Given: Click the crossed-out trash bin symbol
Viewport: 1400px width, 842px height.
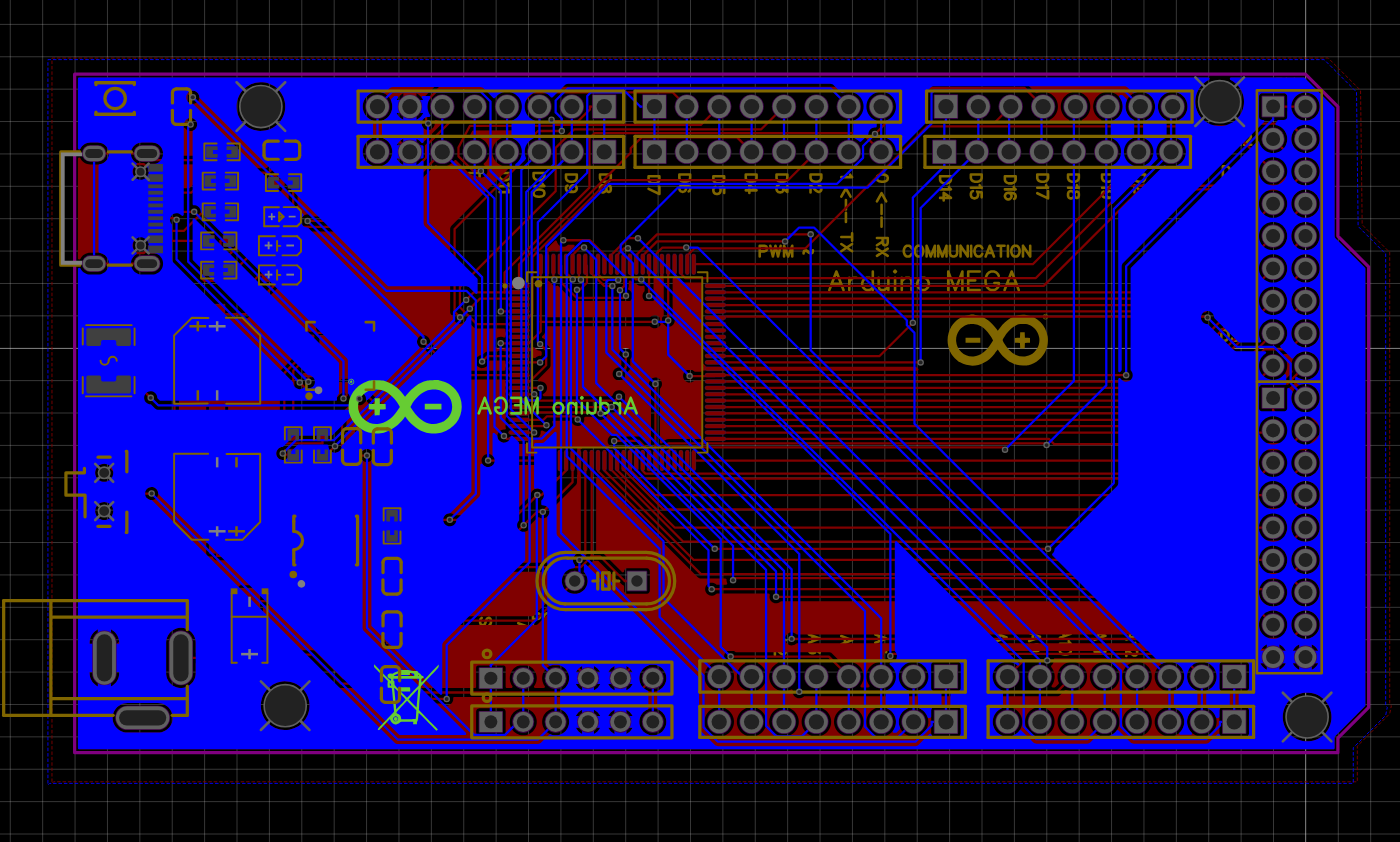Looking at the screenshot, I should [407, 697].
